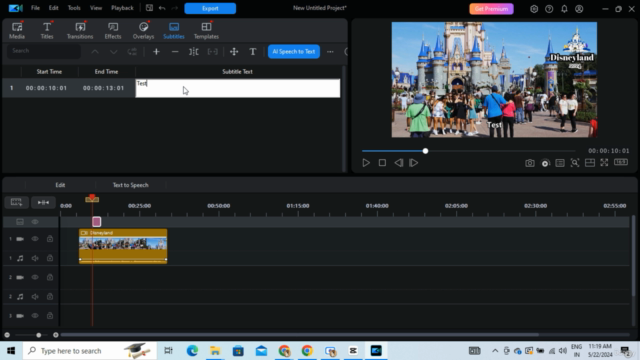
Task: Open the user account icon
Action: pos(579,9)
